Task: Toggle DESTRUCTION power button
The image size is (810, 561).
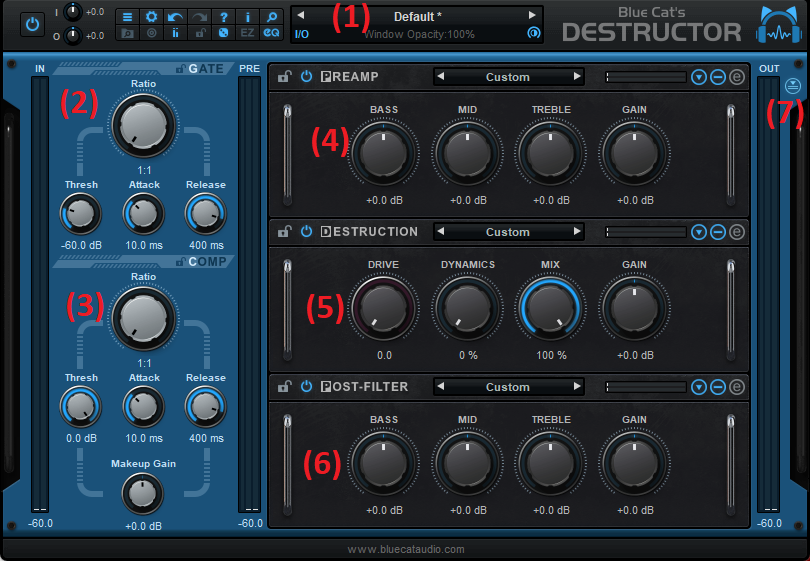Action: [x=306, y=231]
